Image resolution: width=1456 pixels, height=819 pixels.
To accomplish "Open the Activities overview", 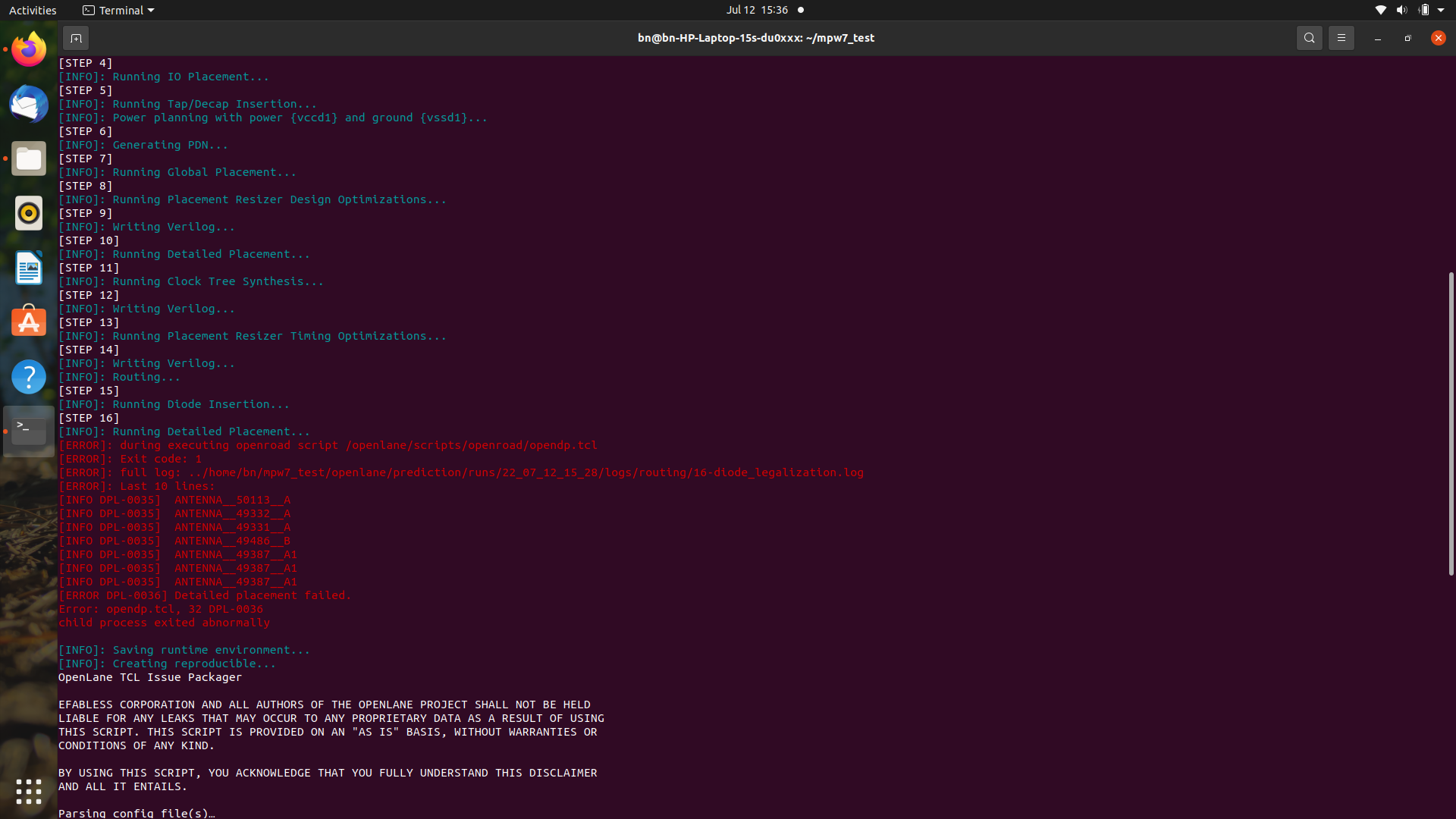I will (33, 10).
